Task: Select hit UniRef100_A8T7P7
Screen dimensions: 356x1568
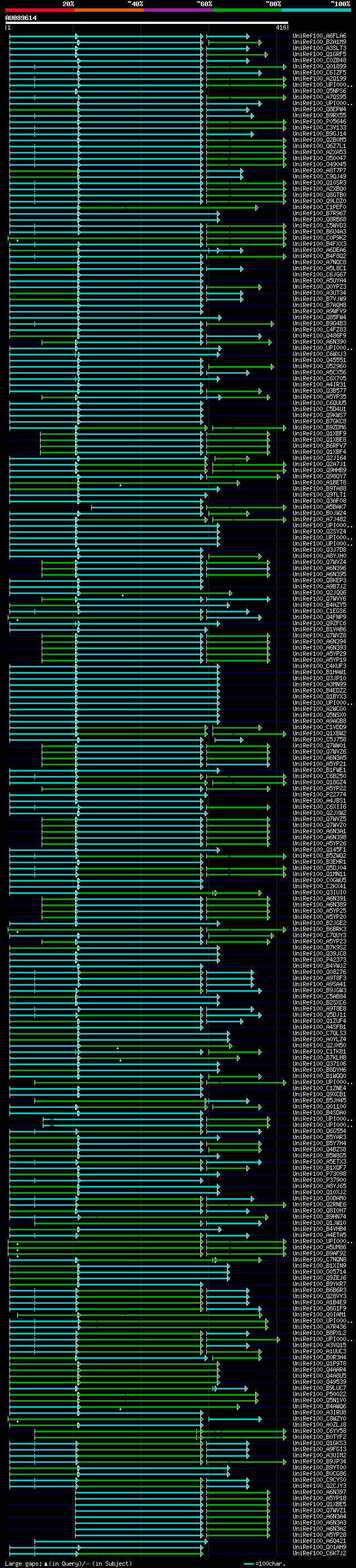Action: (x=319, y=170)
